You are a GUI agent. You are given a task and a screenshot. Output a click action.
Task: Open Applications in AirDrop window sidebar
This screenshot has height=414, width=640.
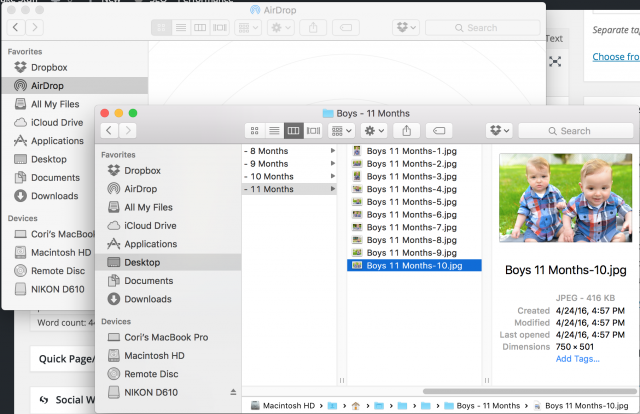tap(49, 141)
